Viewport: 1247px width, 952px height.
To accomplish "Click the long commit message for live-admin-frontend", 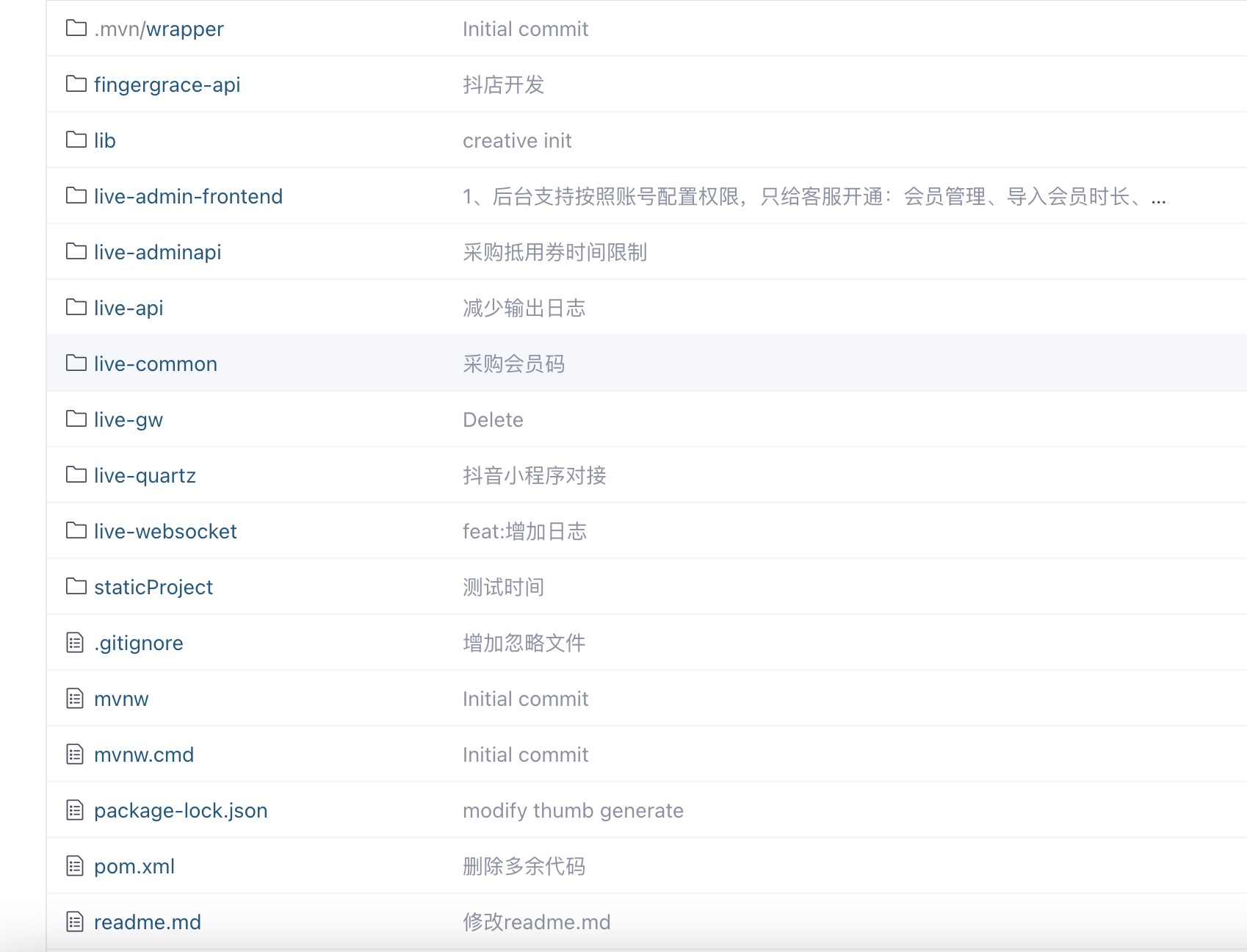I will [814, 197].
